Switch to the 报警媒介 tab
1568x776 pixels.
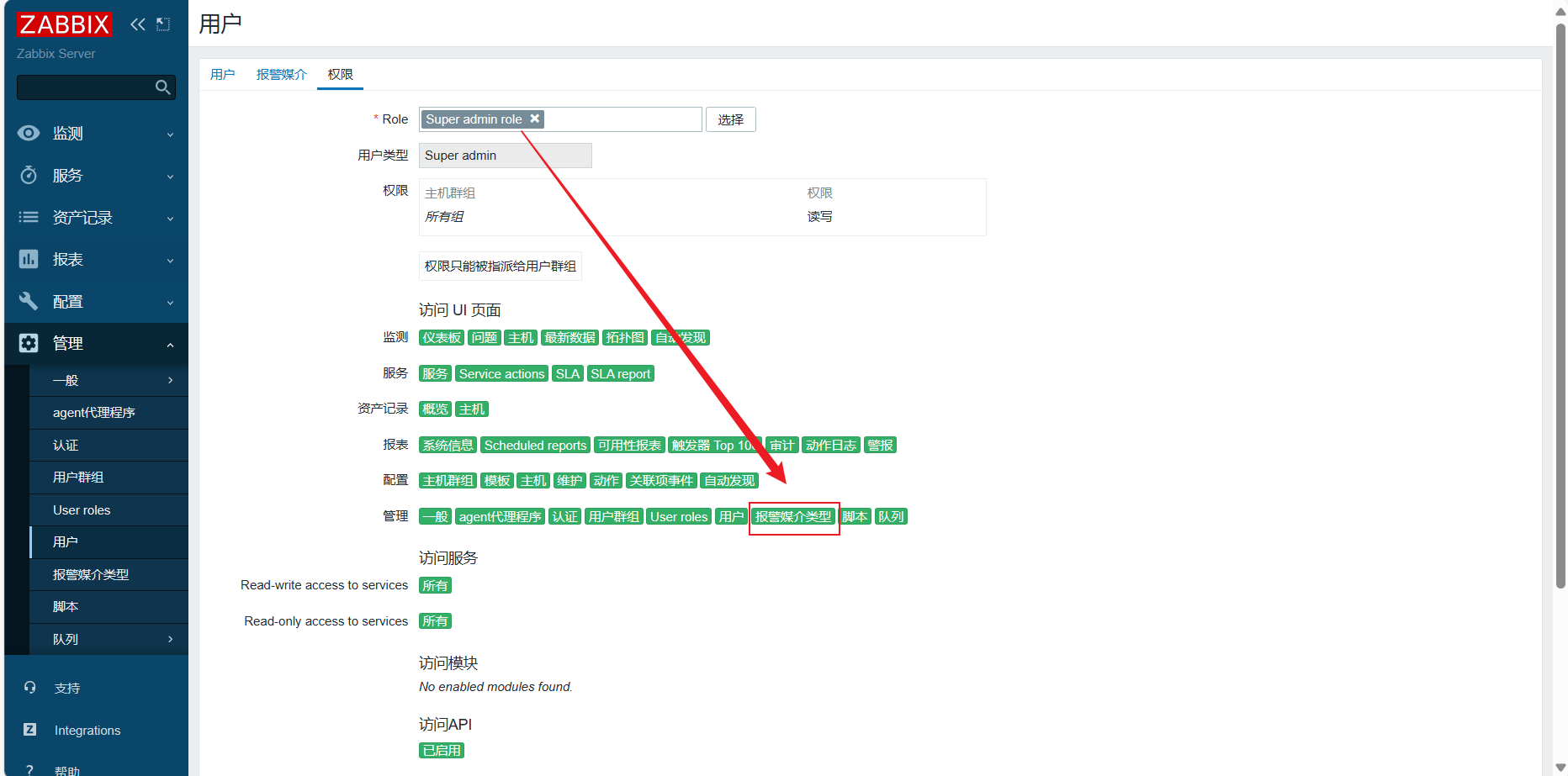[x=281, y=75]
